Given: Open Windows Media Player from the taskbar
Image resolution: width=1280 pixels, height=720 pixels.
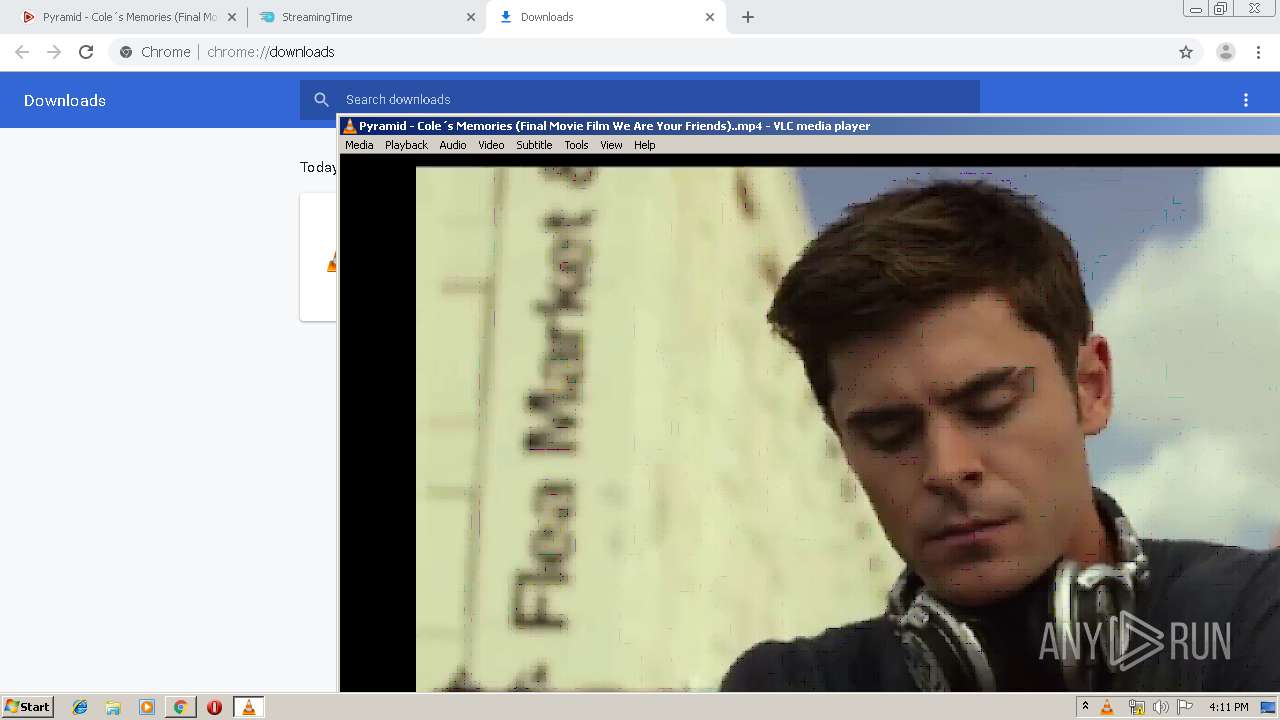Looking at the screenshot, I should (147, 707).
